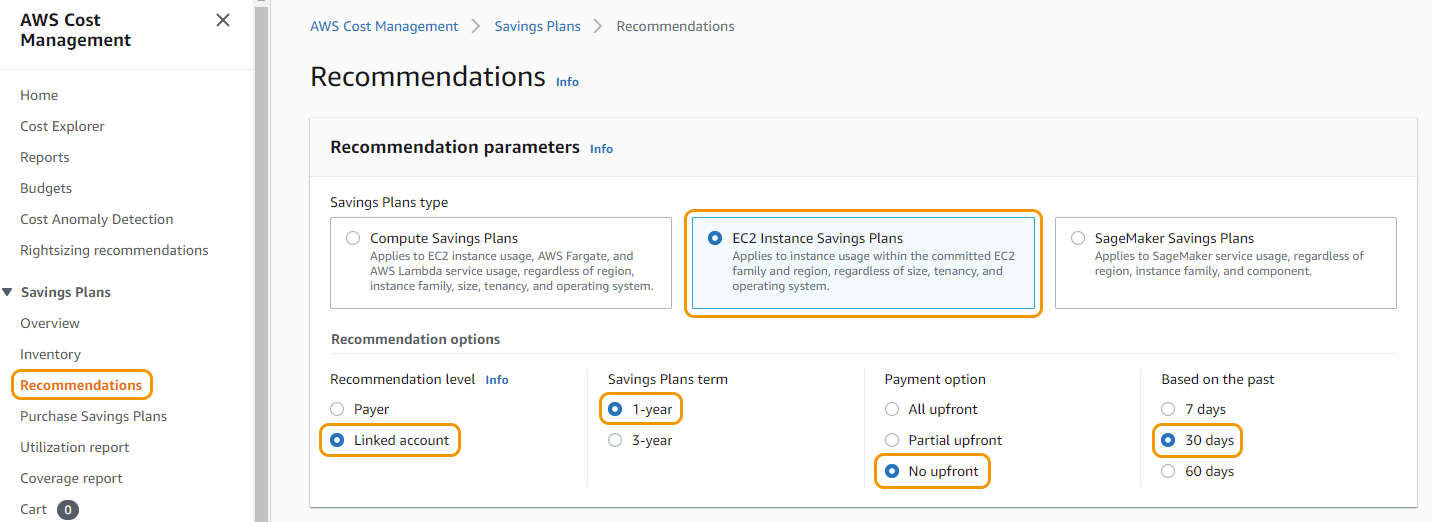1432x522 pixels.
Task: Click Info link beside Recommendations heading
Action: point(567,82)
